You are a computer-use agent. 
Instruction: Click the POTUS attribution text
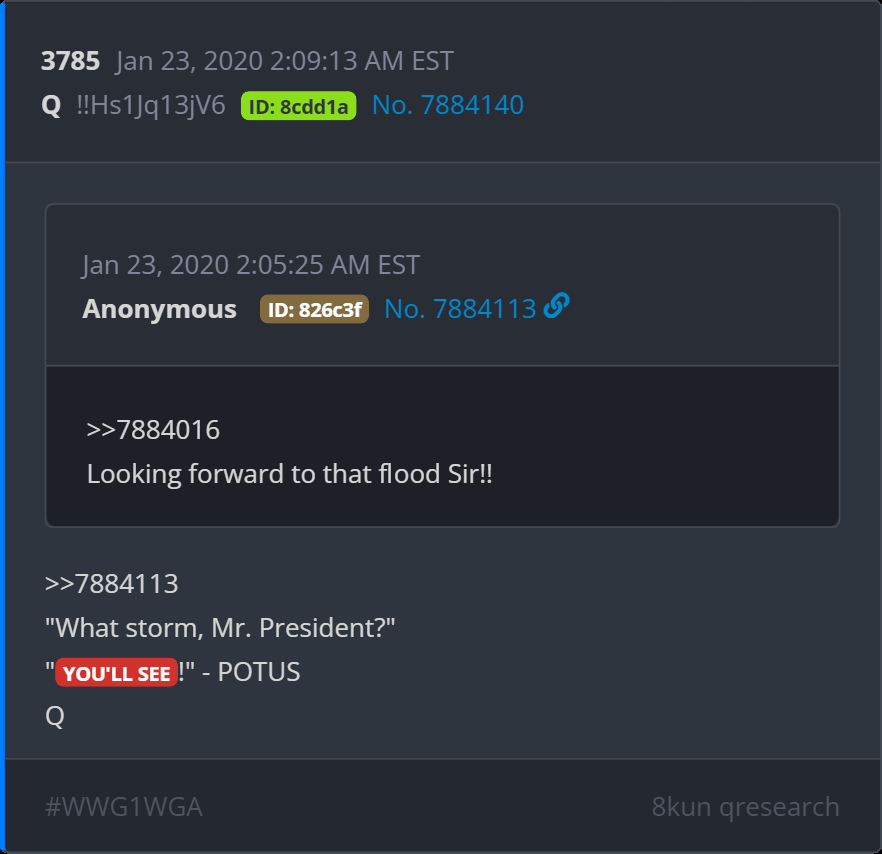[259, 672]
